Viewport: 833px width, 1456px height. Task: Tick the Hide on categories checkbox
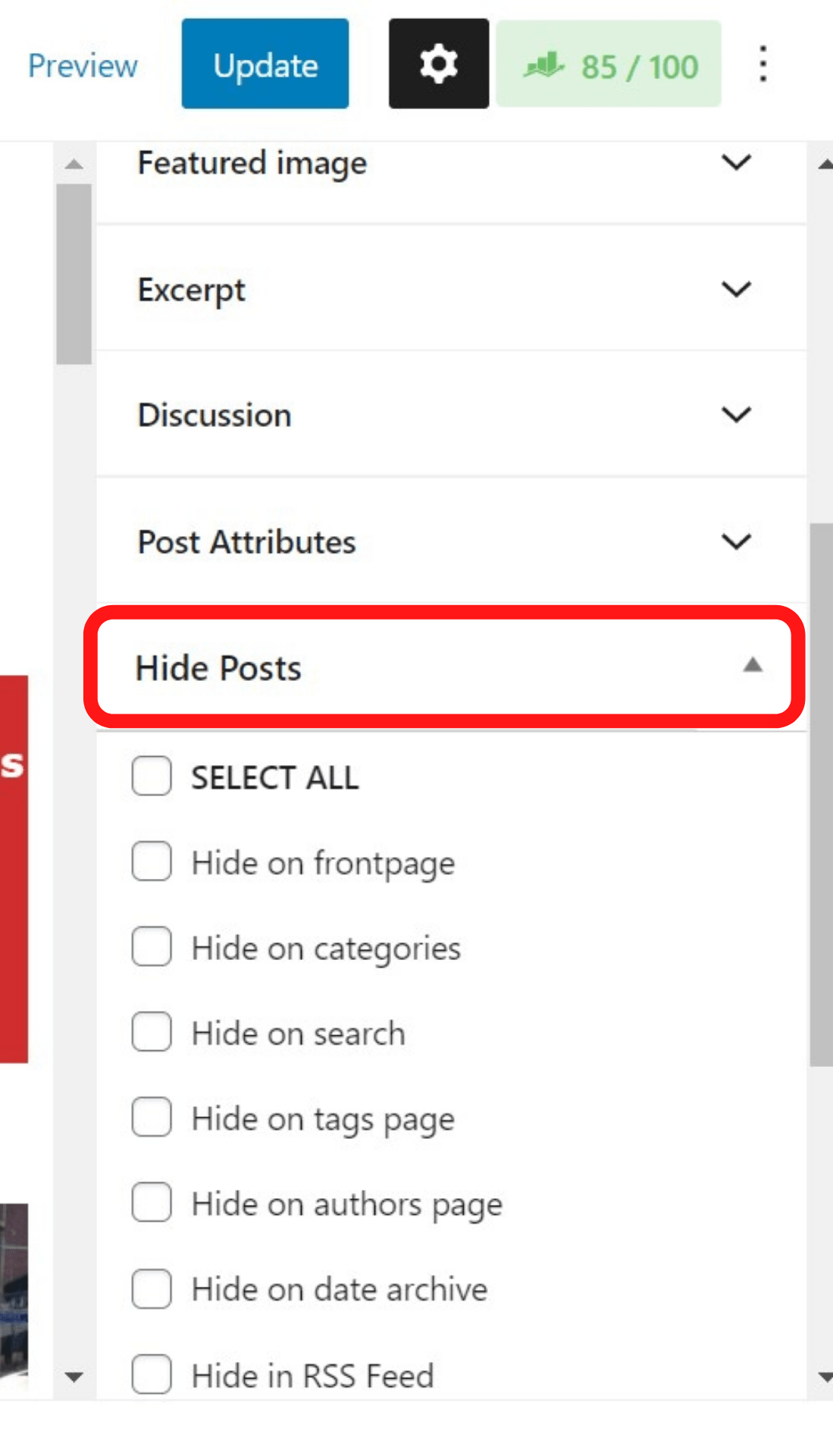click(152, 946)
